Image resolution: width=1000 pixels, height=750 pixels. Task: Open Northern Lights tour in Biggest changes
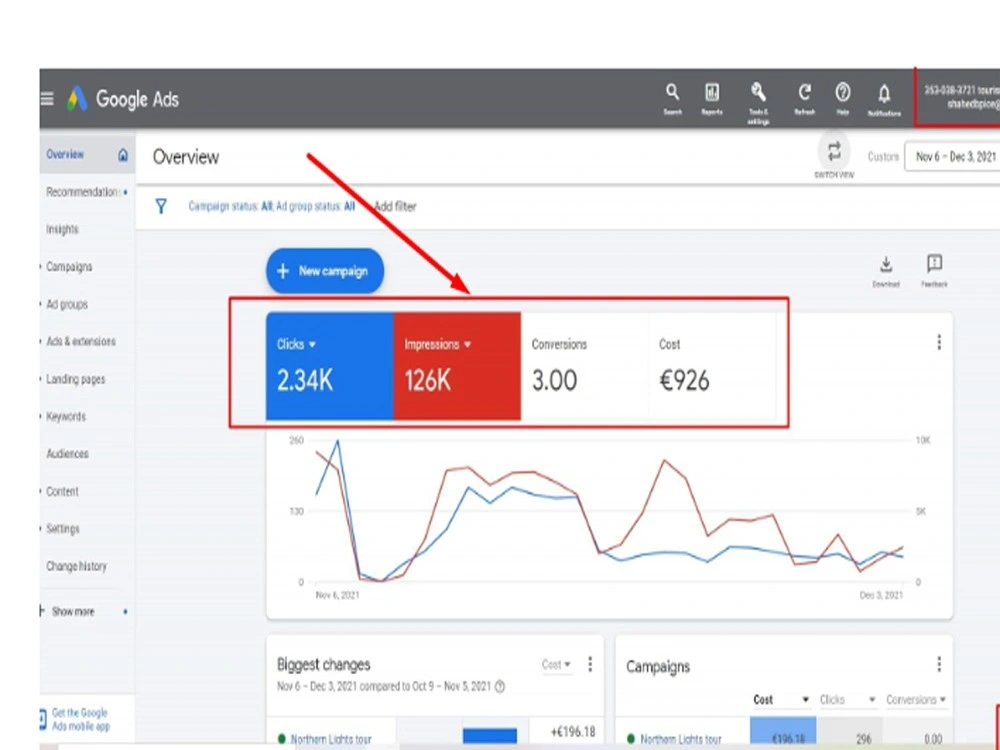[x=330, y=739]
